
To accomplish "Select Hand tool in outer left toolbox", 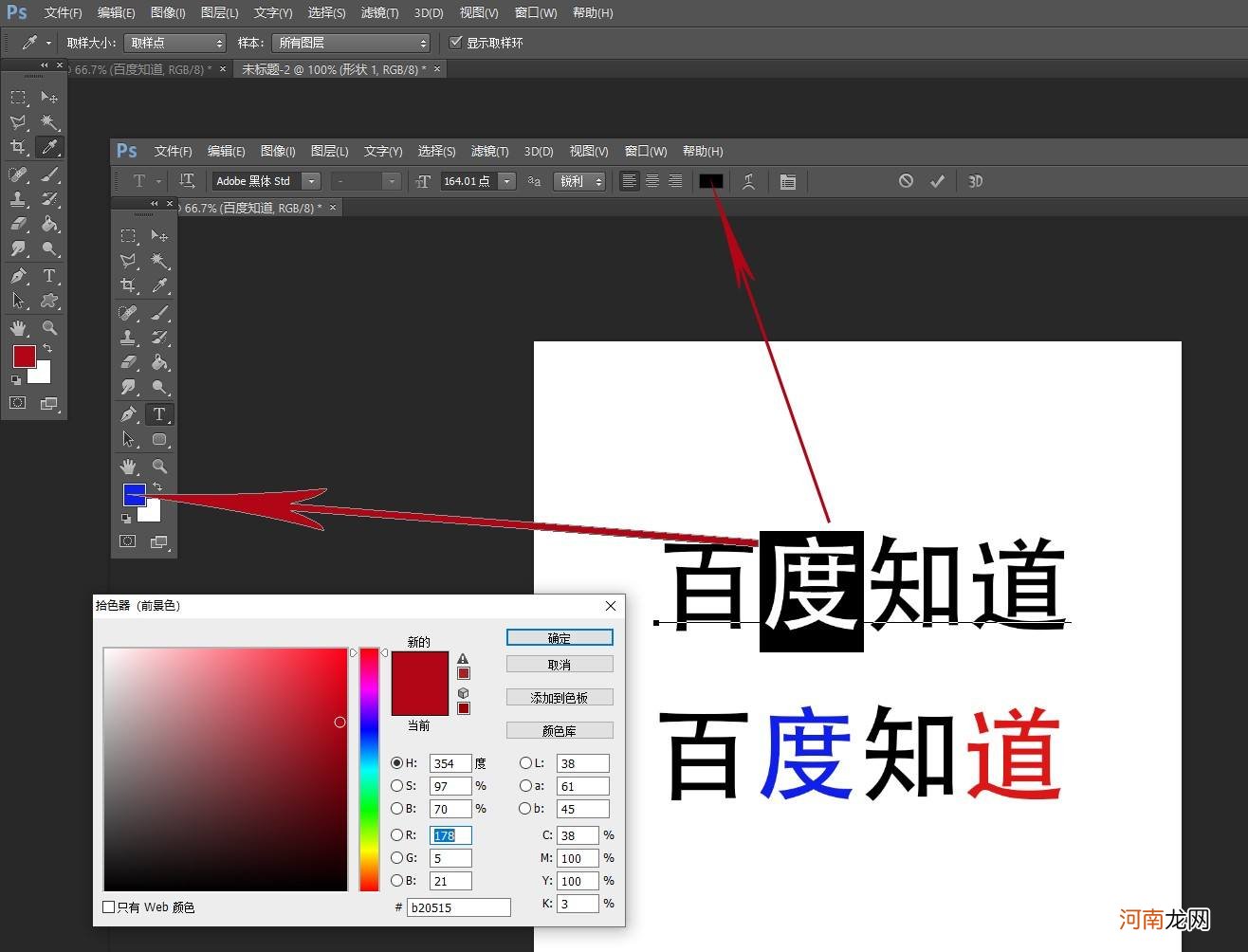I will pyautogui.click(x=18, y=328).
